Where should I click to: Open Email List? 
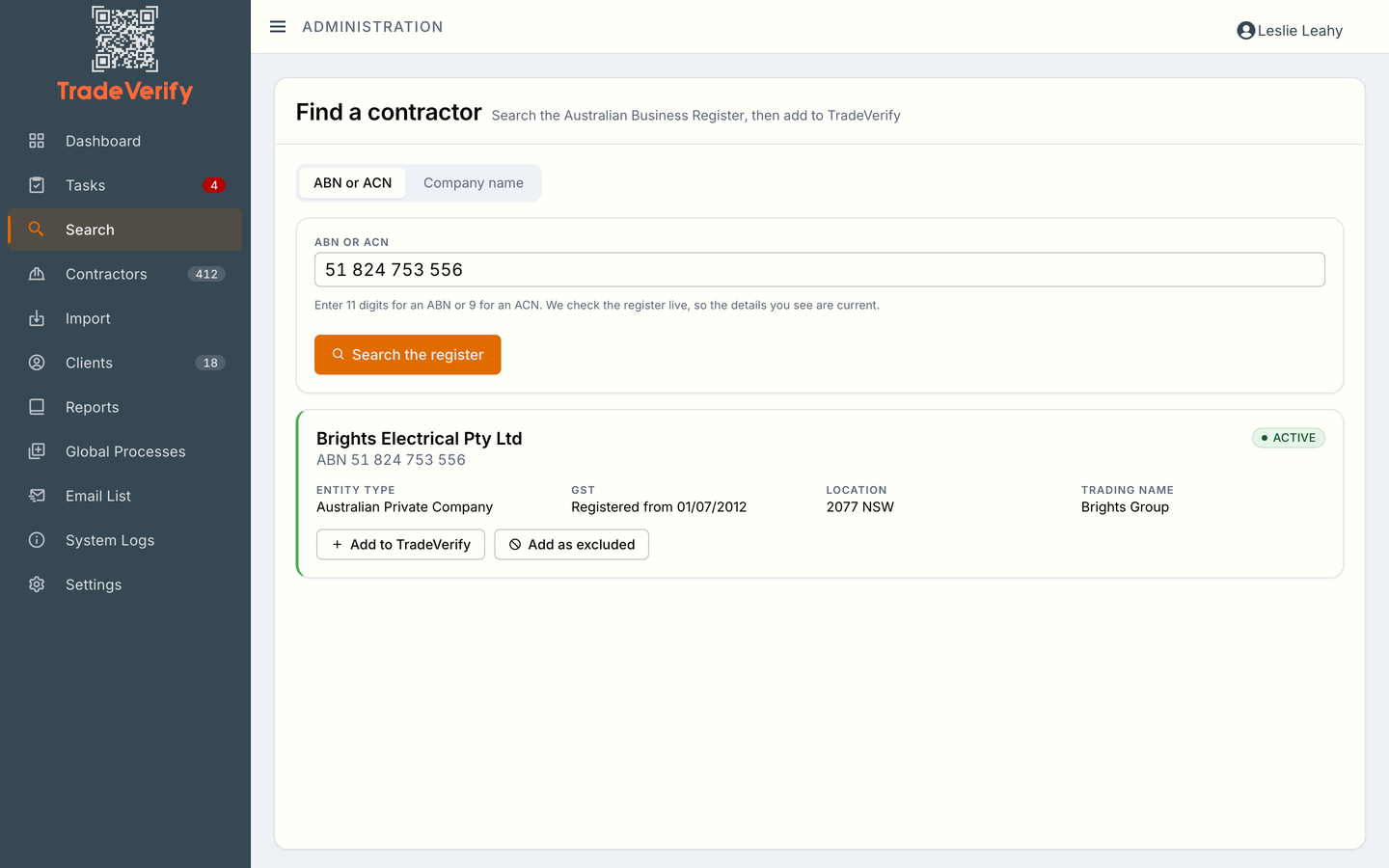pos(125,496)
